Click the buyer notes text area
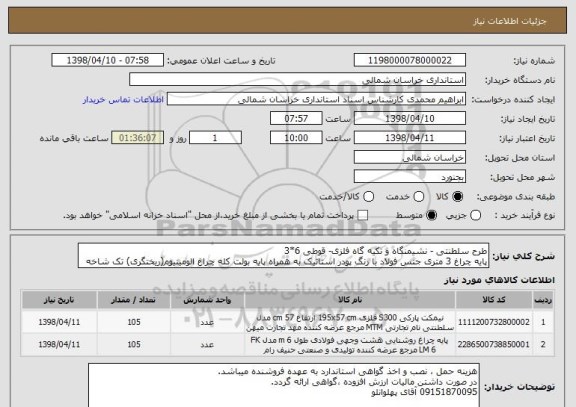The image size is (576, 407). pos(283,385)
